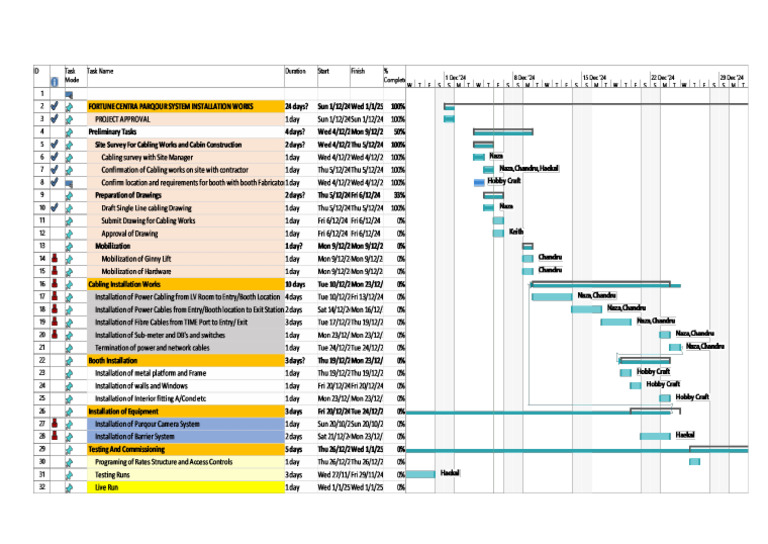The height and width of the screenshot is (544, 768).
Task: Click the four-day Power Cabling Gantt bar
Action: click(x=552, y=296)
